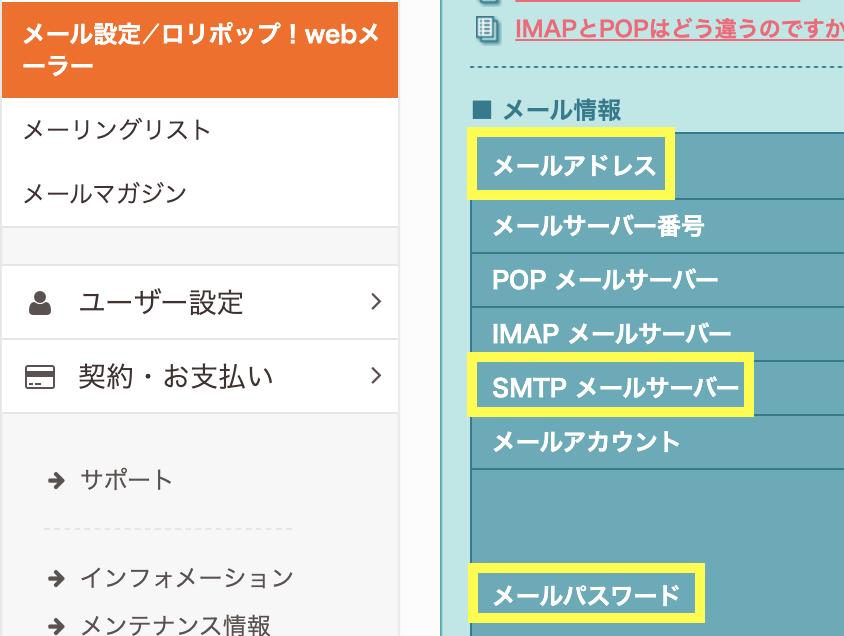Click the highlighted メールパスワード row label
Image resolution: width=844 pixels, height=636 pixels.
coord(586,596)
